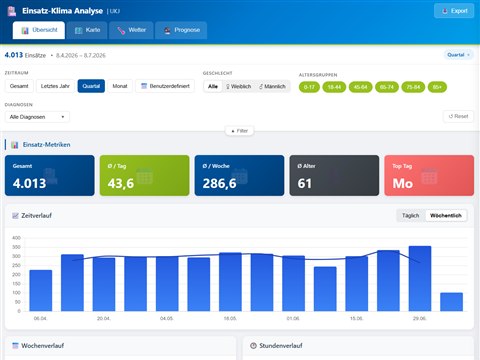480x360 pixels.
Task: Click calendar icon on Ø / Tag card
Action: (144, 176)
